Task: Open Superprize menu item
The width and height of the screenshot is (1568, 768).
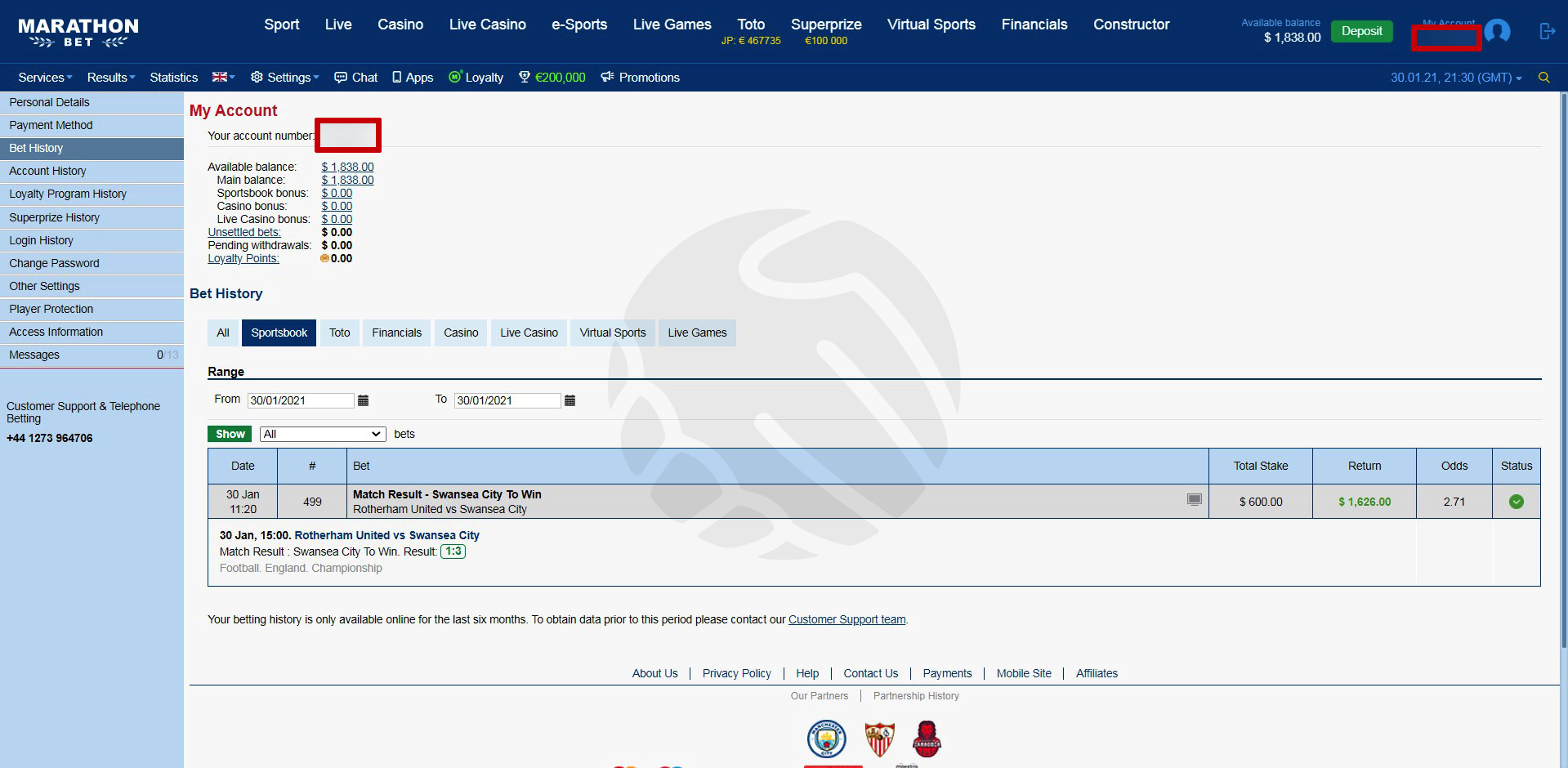Action: [826, 31]
